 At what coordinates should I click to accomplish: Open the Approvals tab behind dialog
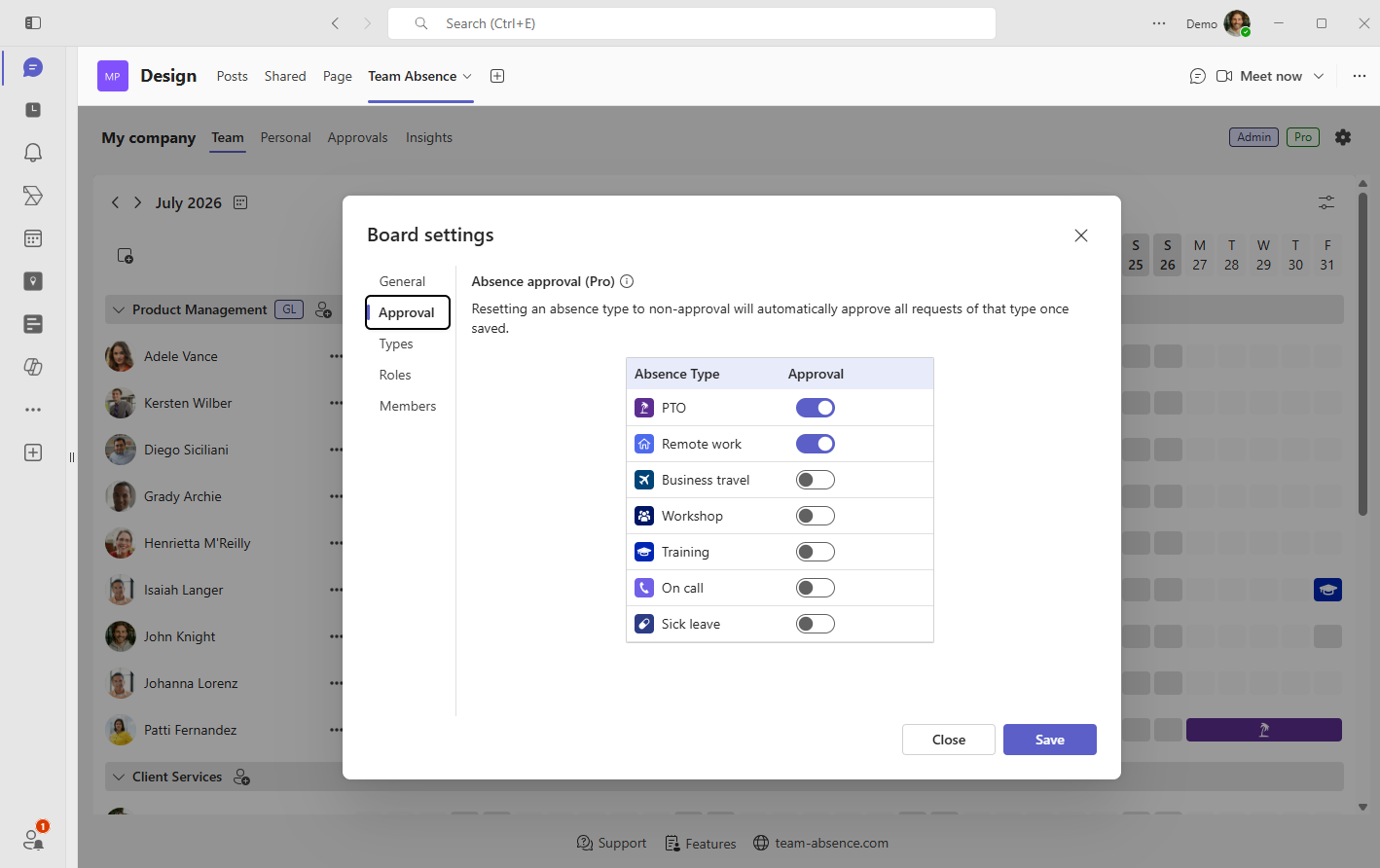pos(357,137)
